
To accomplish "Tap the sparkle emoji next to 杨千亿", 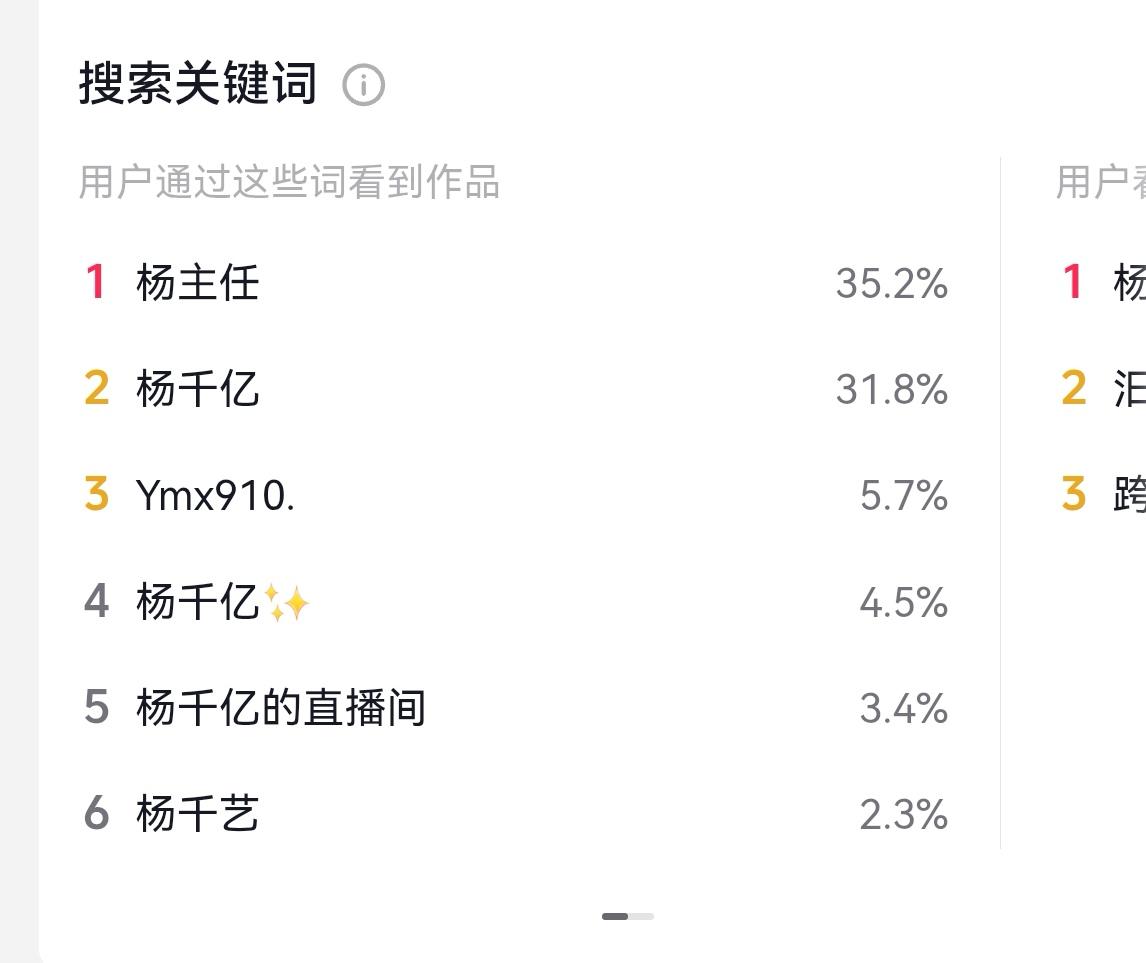I will tap(286, 603).
